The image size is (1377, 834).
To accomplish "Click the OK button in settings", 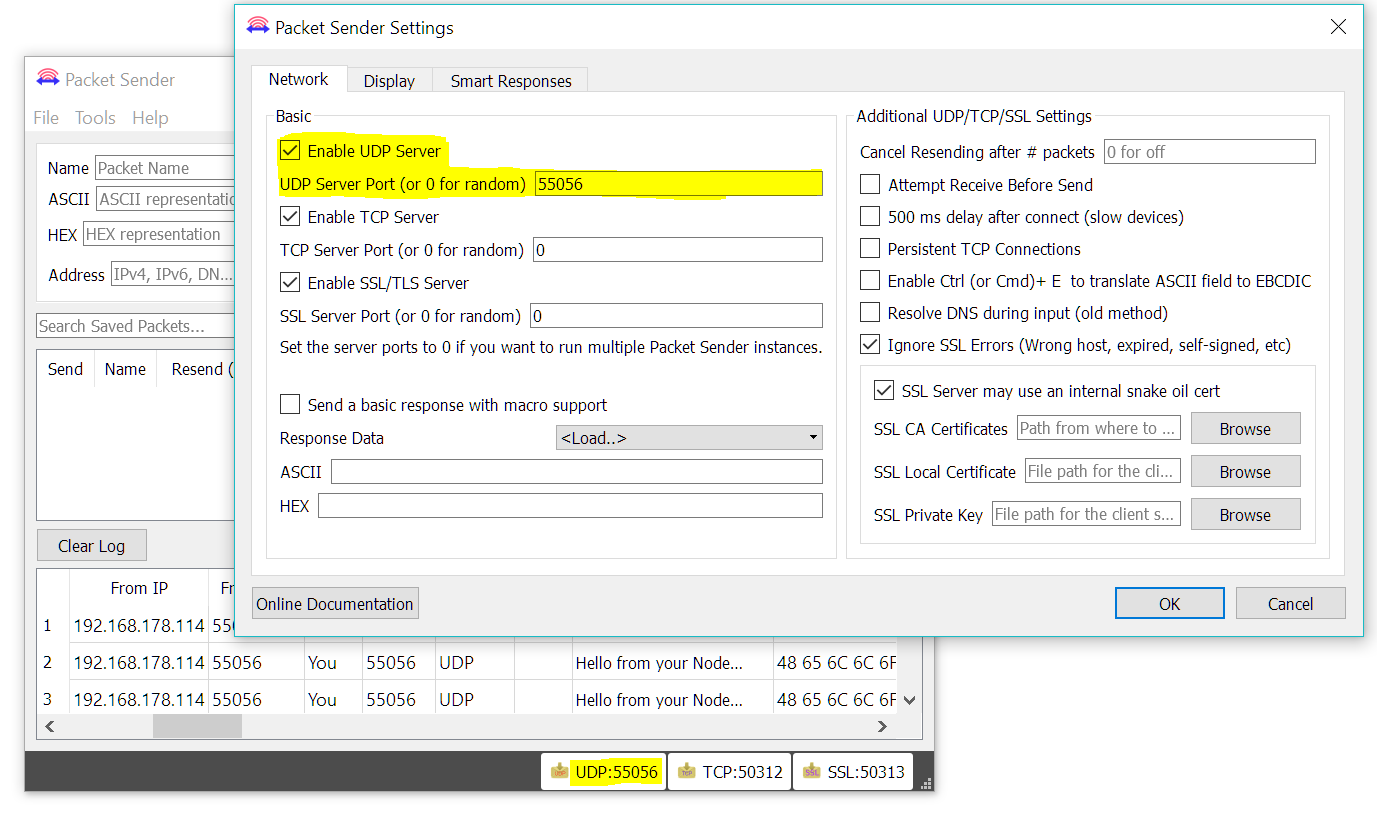I will (x=1170, y=604).
